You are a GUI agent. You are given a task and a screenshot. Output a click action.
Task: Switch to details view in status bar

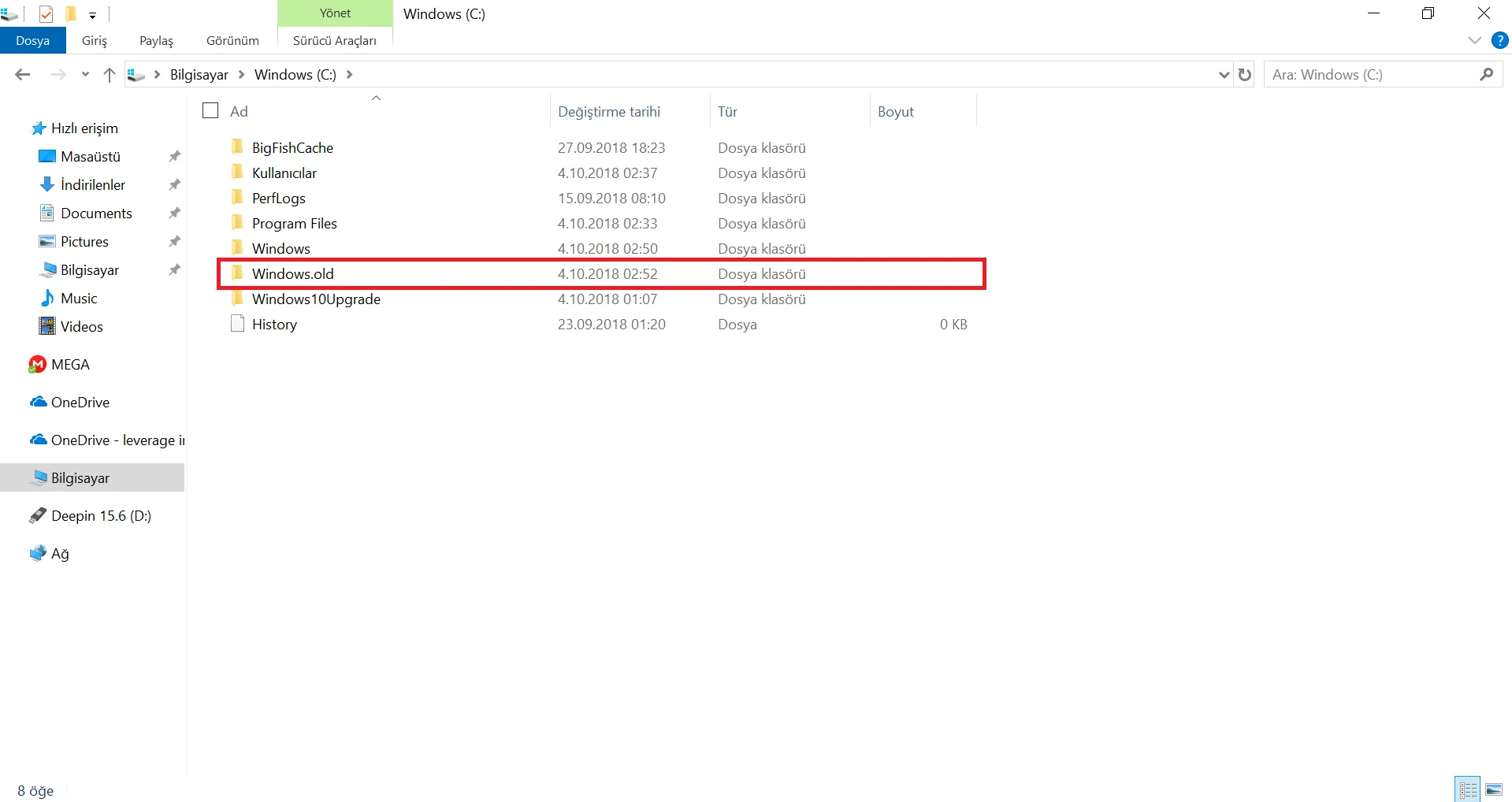(x=1468, y=789)
